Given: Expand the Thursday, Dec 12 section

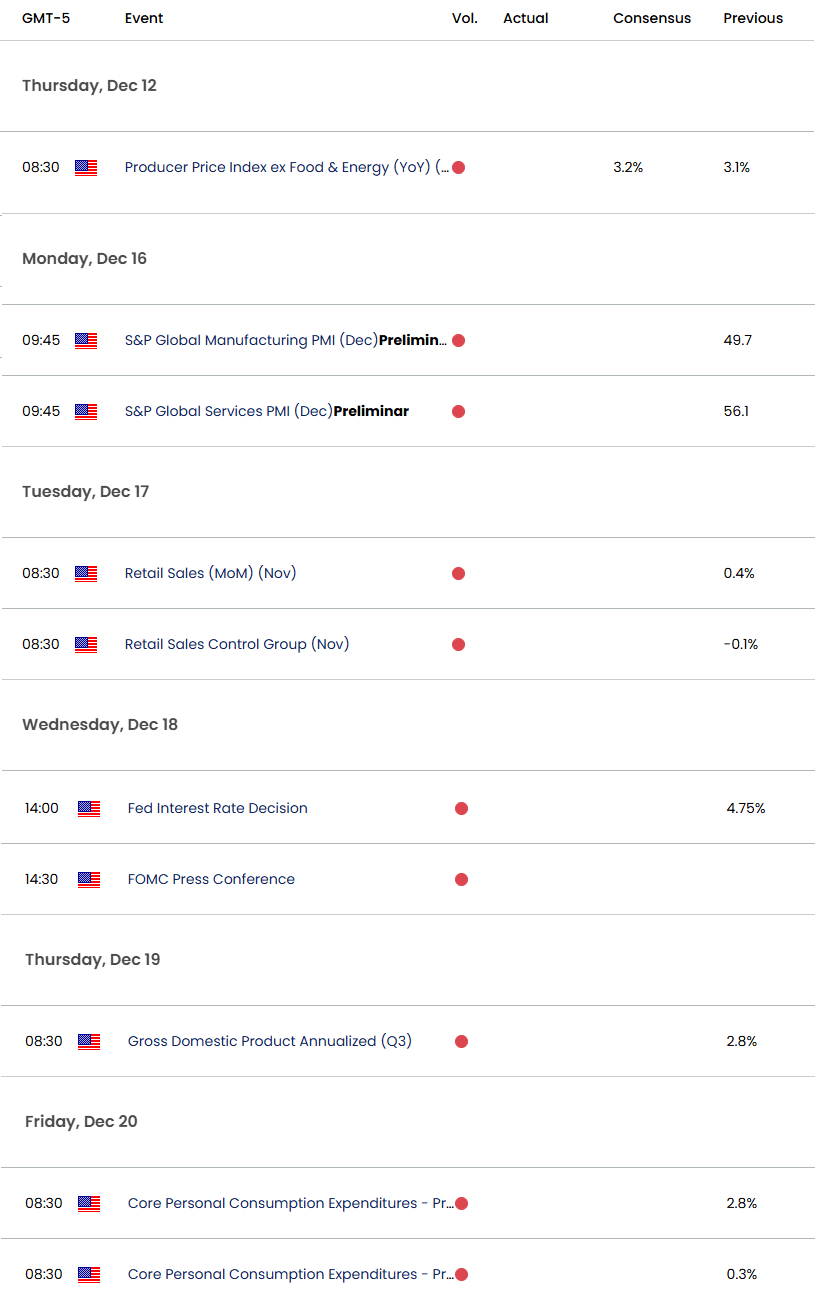Looking at the screenshot, I should click(89, 86).
